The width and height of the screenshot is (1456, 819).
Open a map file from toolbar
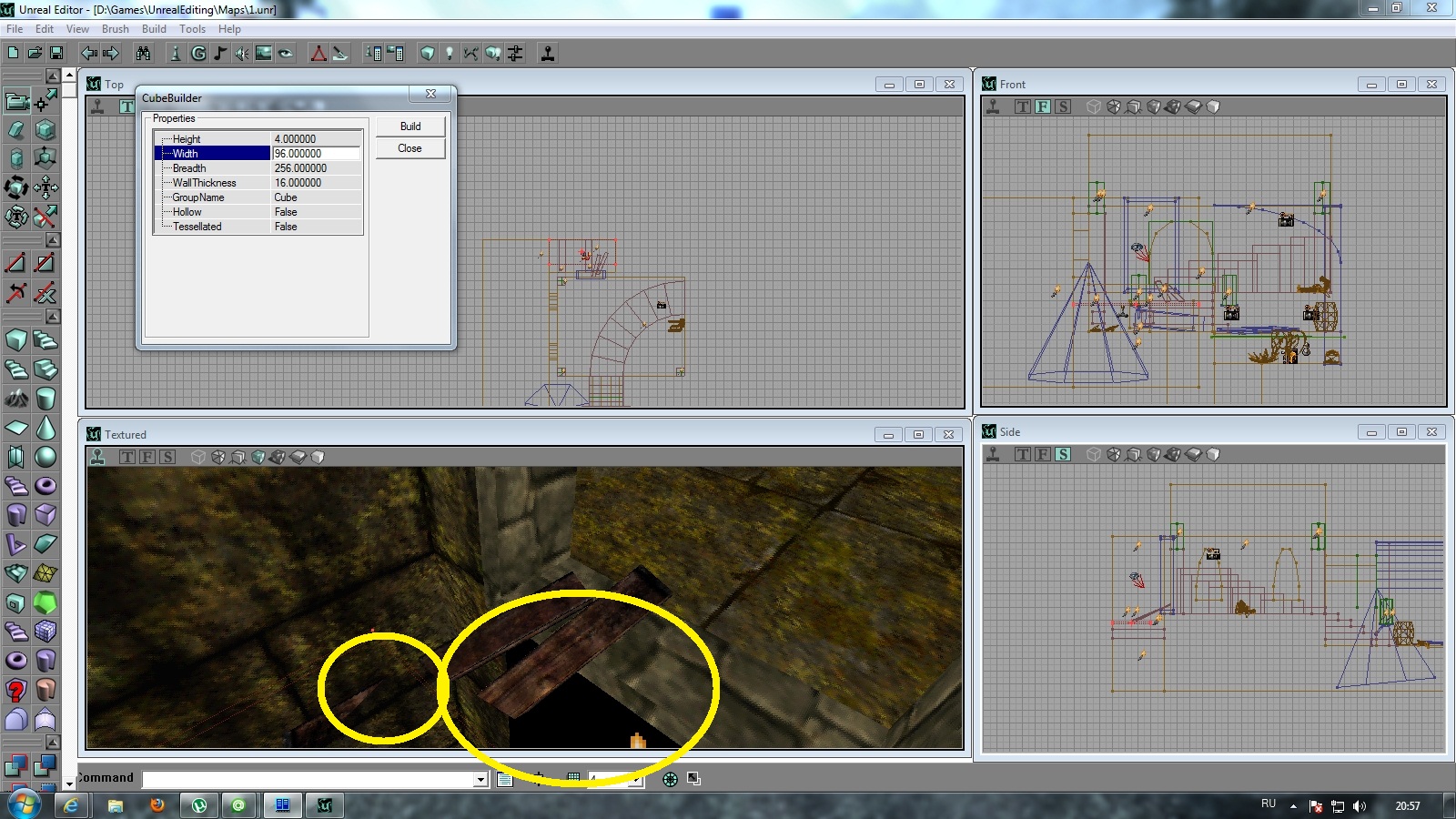pyautogui.click(x=35, y=54)
